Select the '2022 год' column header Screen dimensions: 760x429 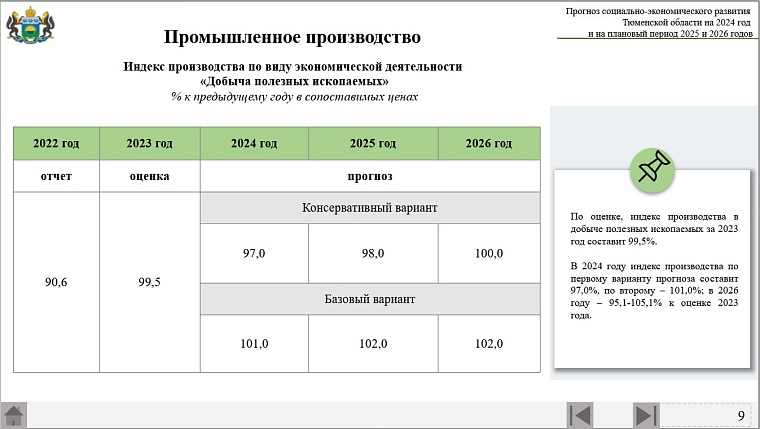click(x=56, y=143)
